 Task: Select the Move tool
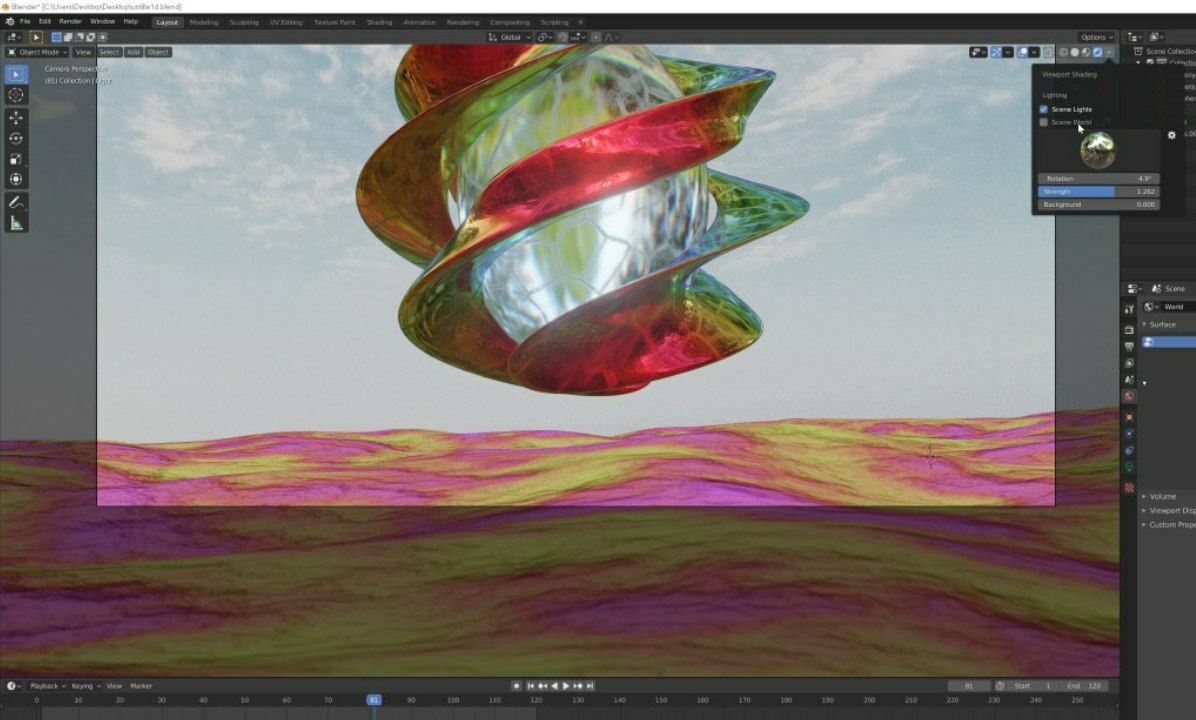pyautogui.click(x=16, y=117)
